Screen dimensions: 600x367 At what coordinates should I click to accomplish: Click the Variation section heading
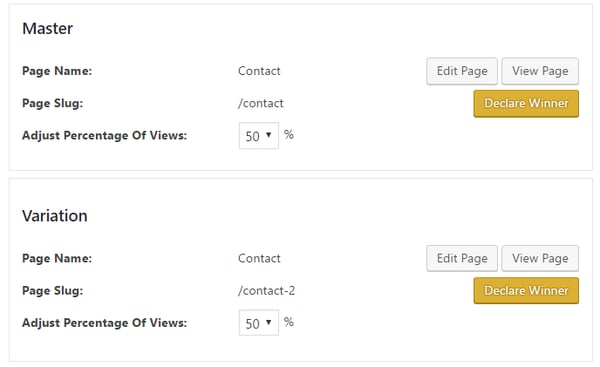click(55, 216)
